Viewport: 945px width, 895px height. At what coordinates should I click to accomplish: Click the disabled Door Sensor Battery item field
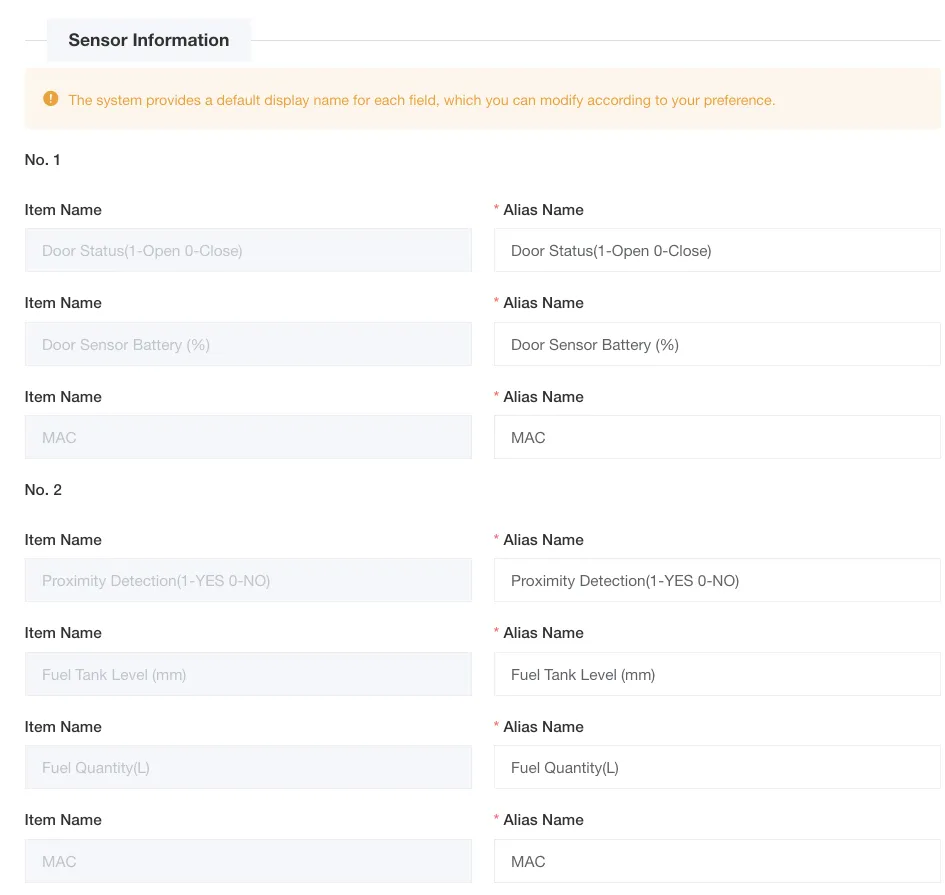pyautogui.click(x=248, y=345)
